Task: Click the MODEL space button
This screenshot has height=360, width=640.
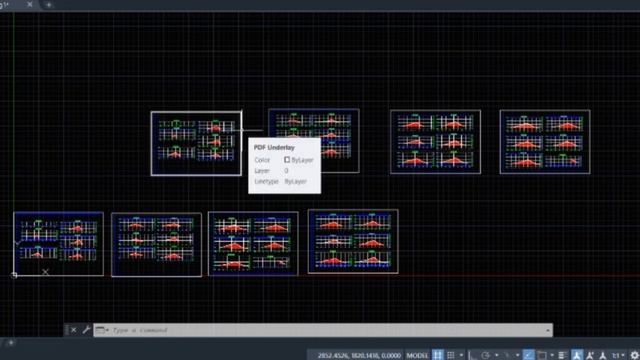Action: pyautogui.click(x=417, y=356)
